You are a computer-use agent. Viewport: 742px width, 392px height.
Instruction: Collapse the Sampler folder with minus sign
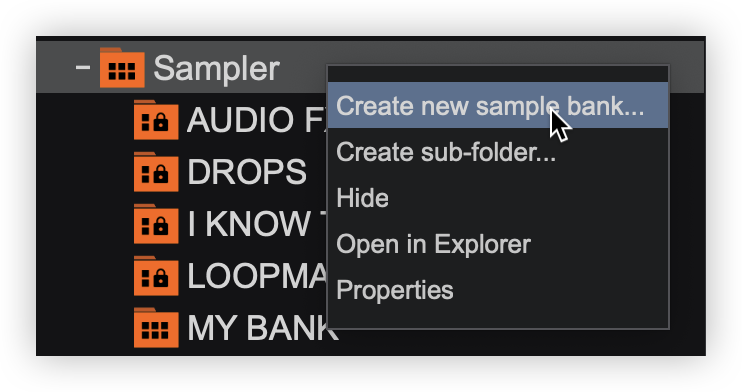coord(83,68)
